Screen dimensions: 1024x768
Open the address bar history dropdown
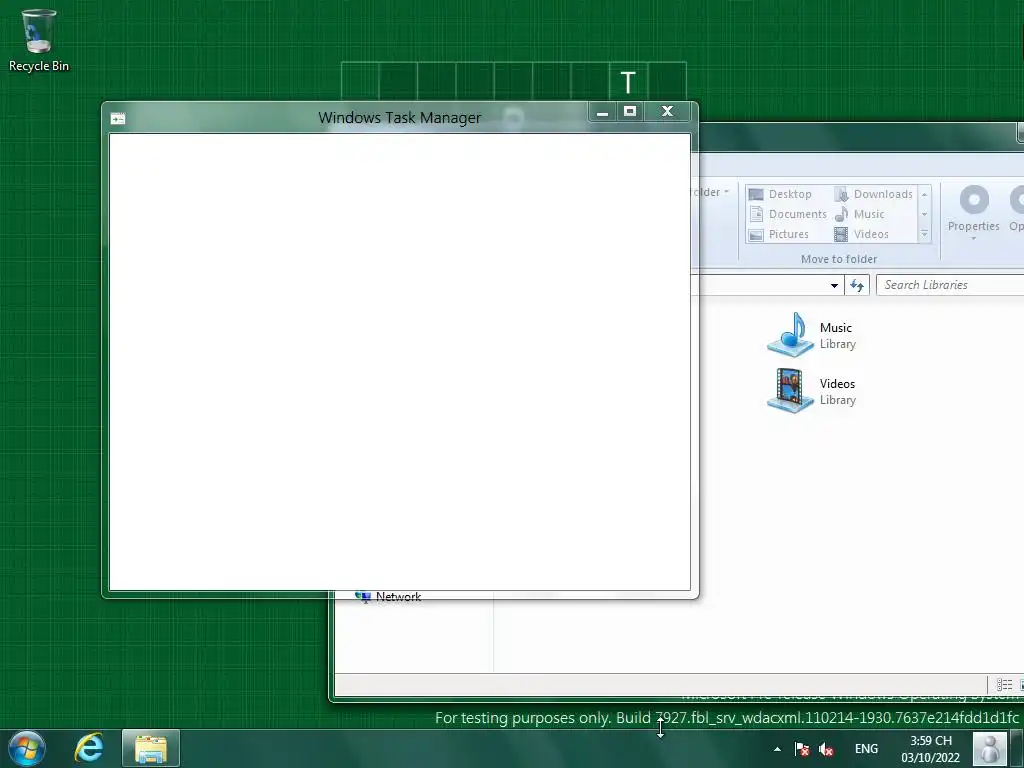pyautogui.click(x=834, y=285)
